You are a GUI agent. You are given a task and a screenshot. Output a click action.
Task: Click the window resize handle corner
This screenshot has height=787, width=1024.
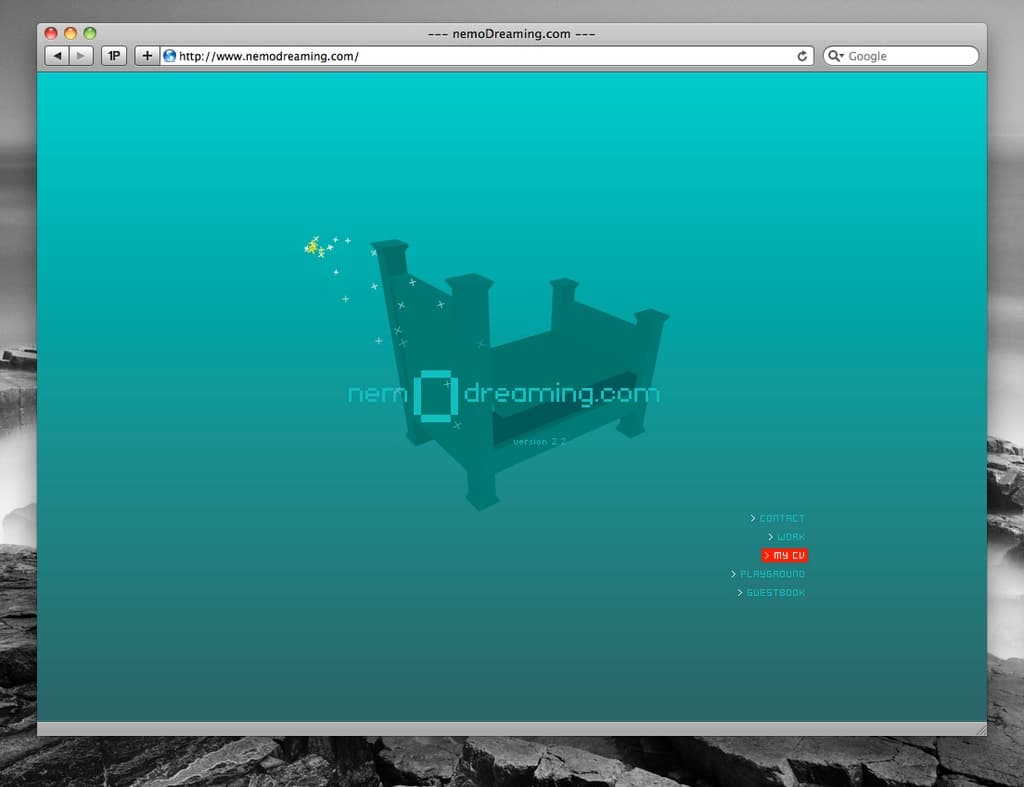tap(980, 729)
